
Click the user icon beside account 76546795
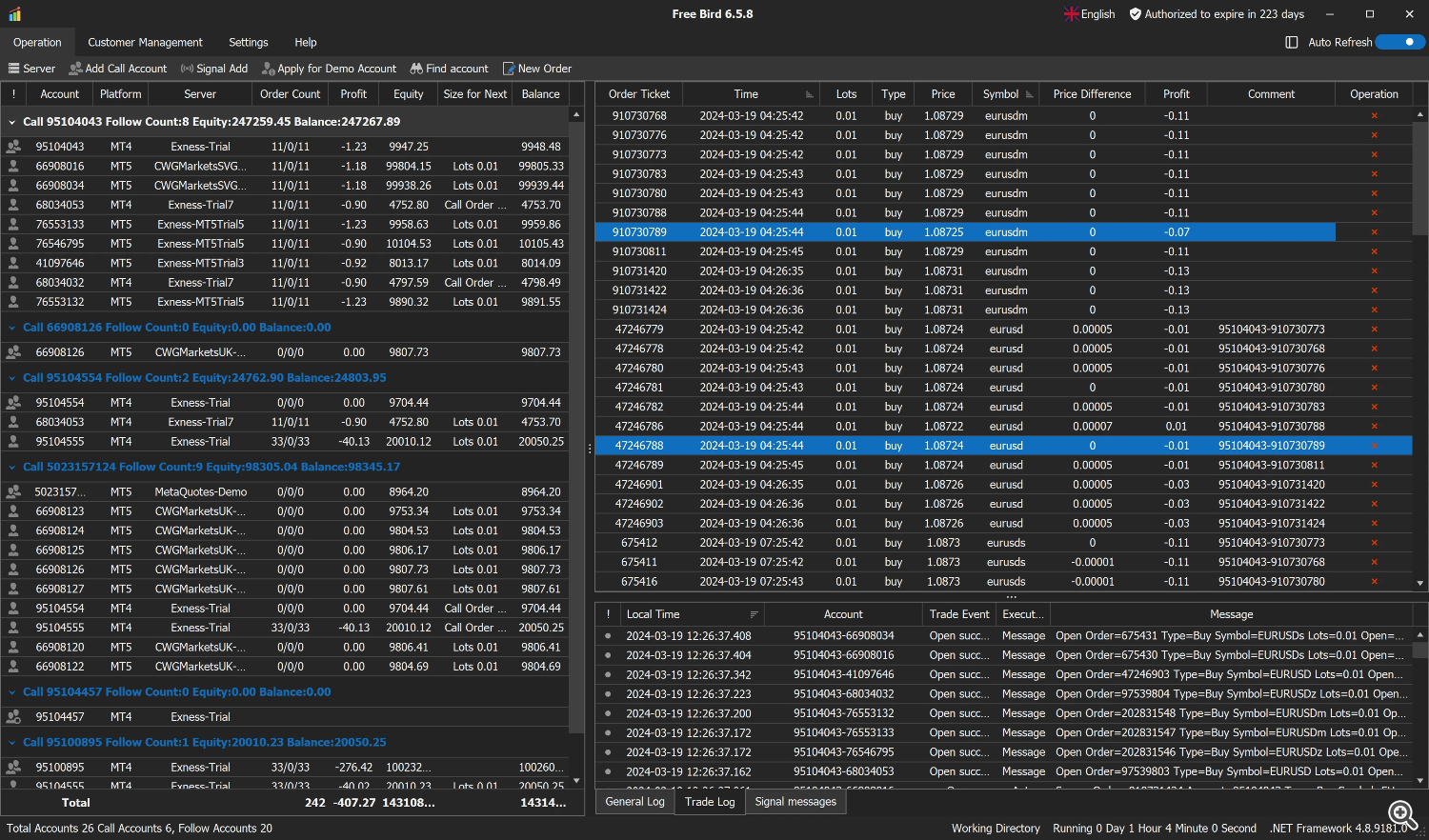click(x=13, y=244)
